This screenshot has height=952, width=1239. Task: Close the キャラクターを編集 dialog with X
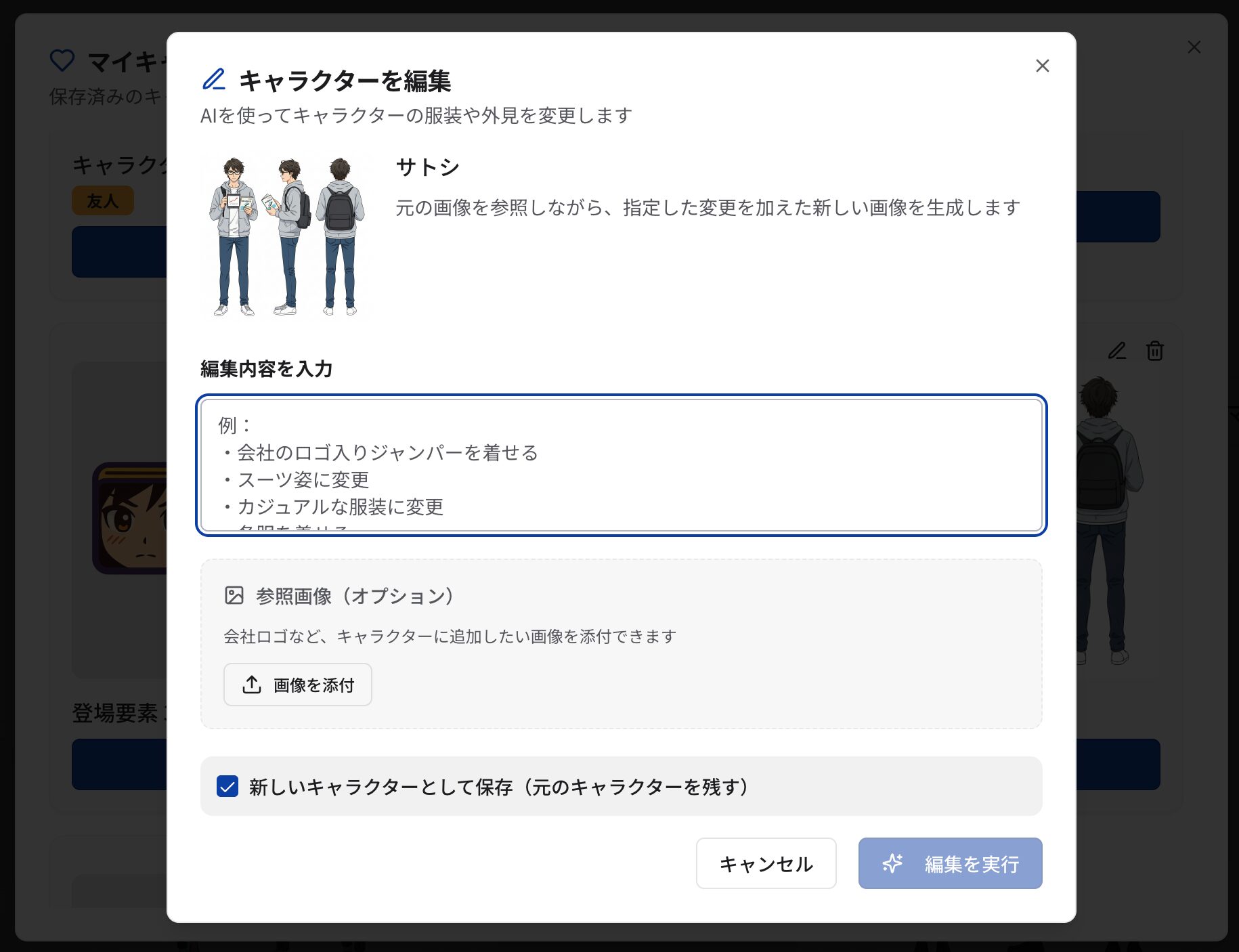(1043, 66)
